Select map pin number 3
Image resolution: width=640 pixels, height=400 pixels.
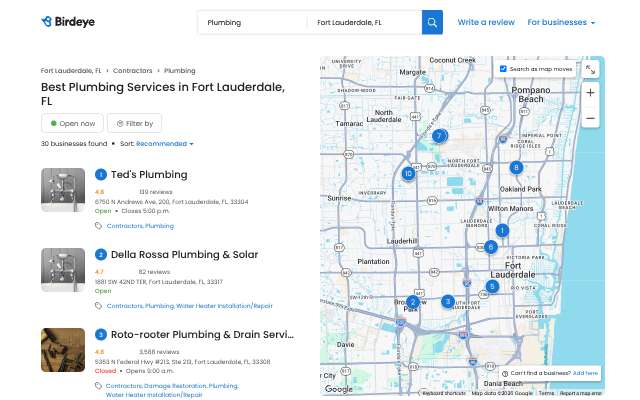448,301
